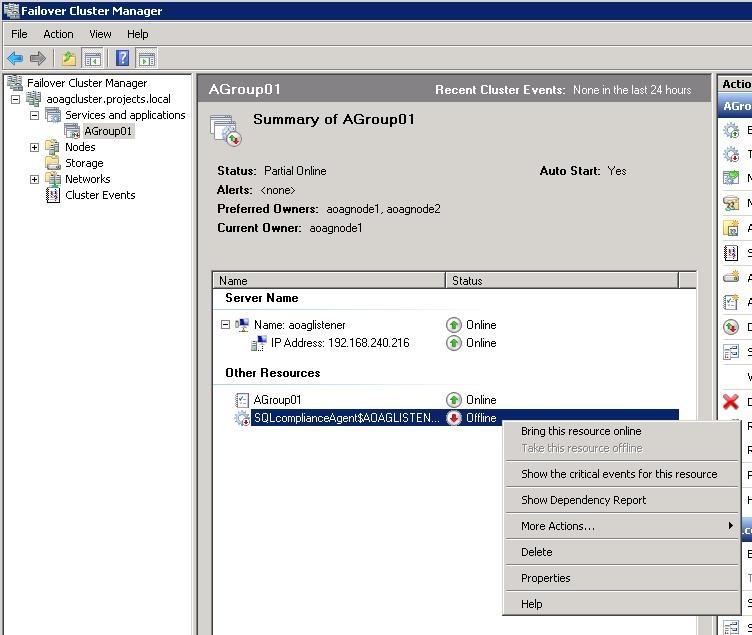Click the Current Owner value aoagnode1

point(336,228)
